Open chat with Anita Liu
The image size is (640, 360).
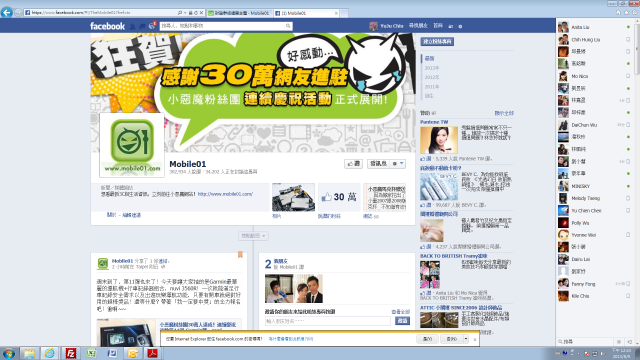click(594, 27)
